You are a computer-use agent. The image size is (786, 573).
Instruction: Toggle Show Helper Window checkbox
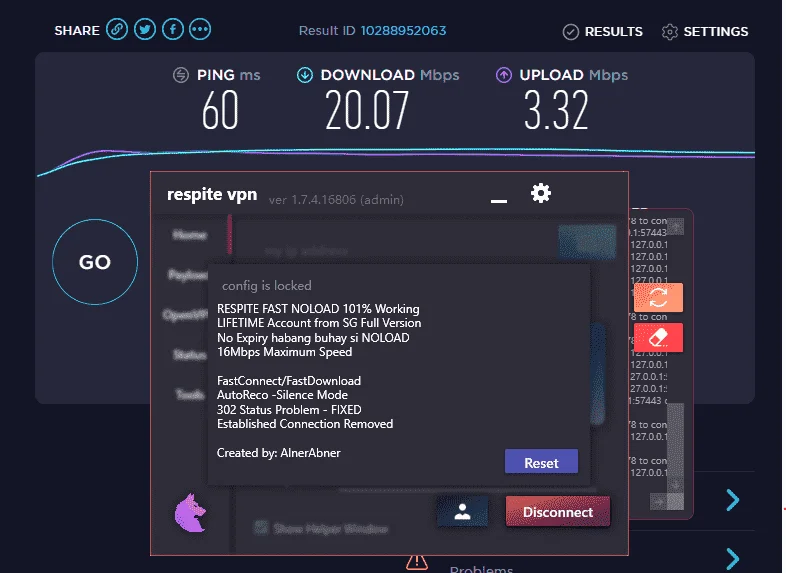click(261, 528)
